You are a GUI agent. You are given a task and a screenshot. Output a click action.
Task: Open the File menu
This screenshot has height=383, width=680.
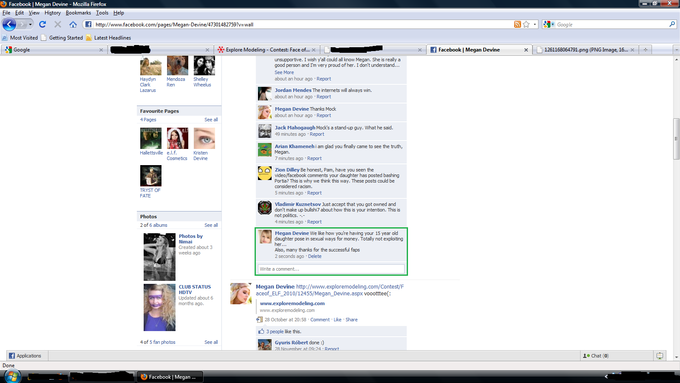(x=7, y=13)
